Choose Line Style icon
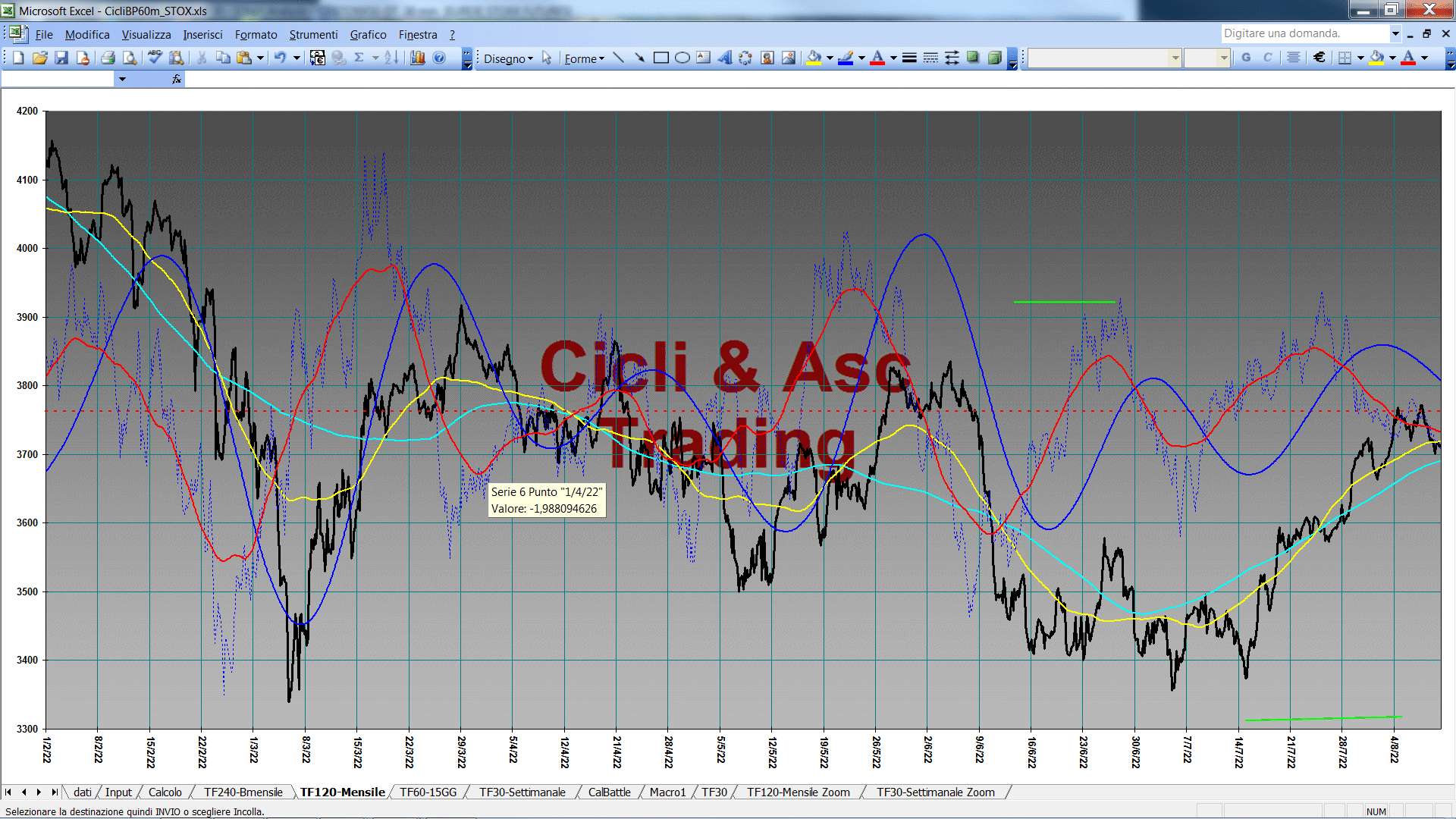This screenshot has height=819, width=1456. [x=909, y=58]
